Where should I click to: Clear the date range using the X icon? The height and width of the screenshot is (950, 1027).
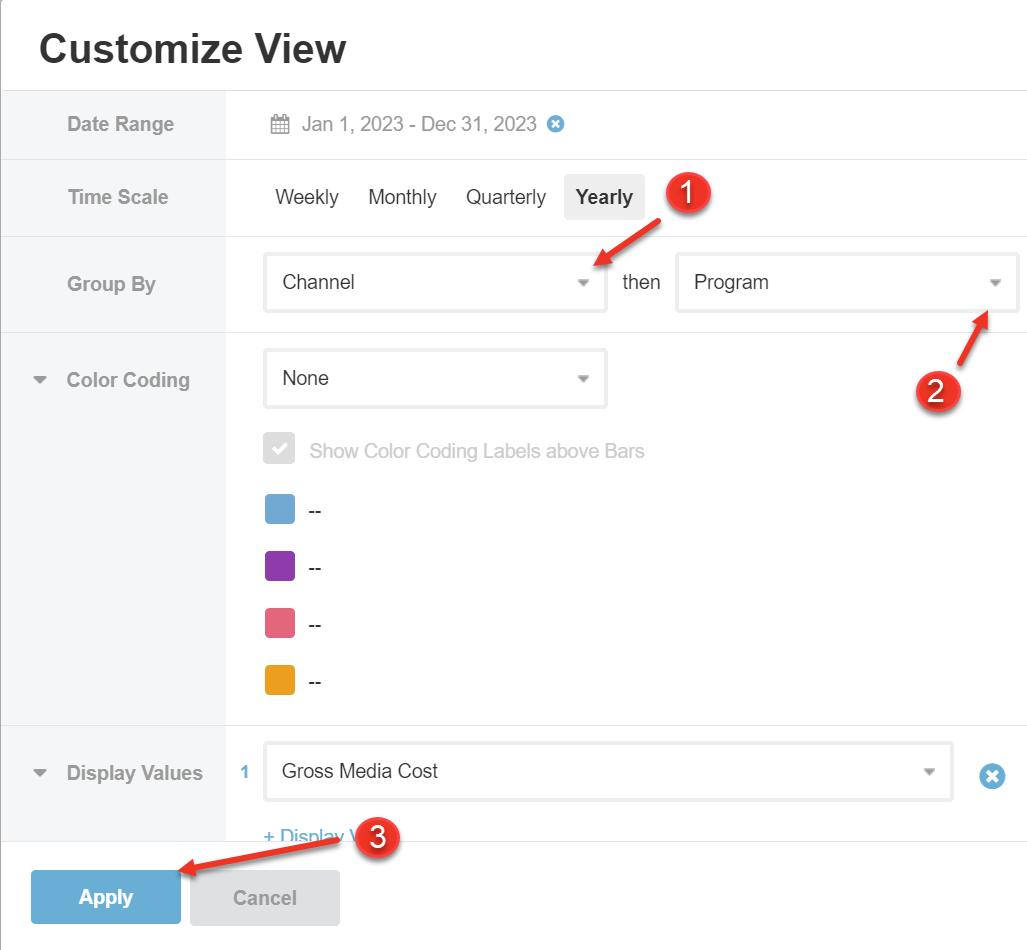click(x=555, y=123)
